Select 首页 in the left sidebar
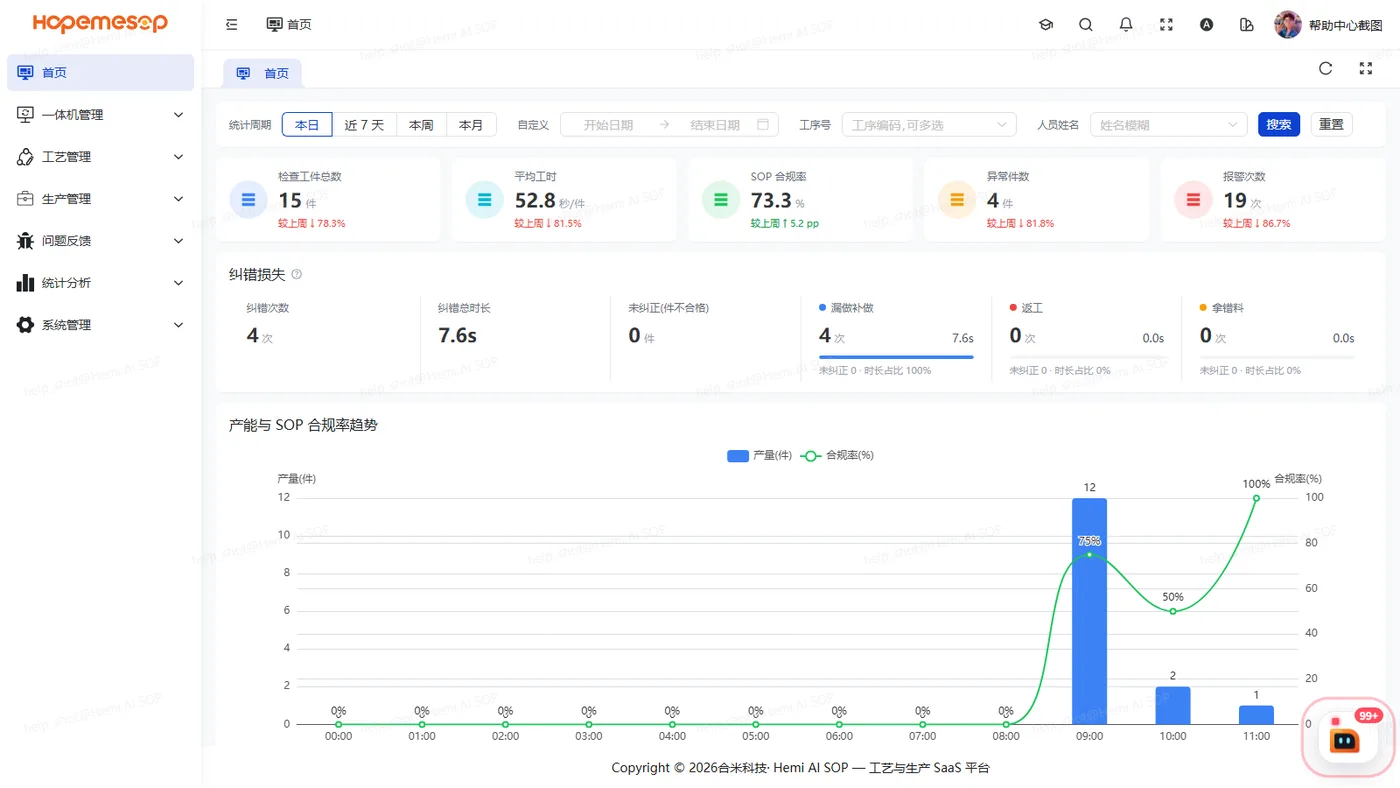The image size is (1400, 788). 100,73
